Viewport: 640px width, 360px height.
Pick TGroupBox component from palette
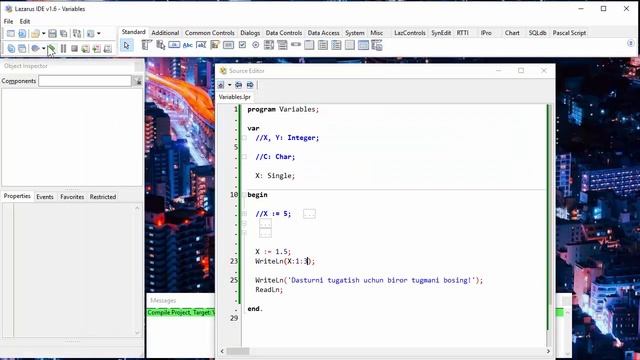pos(309,45)
